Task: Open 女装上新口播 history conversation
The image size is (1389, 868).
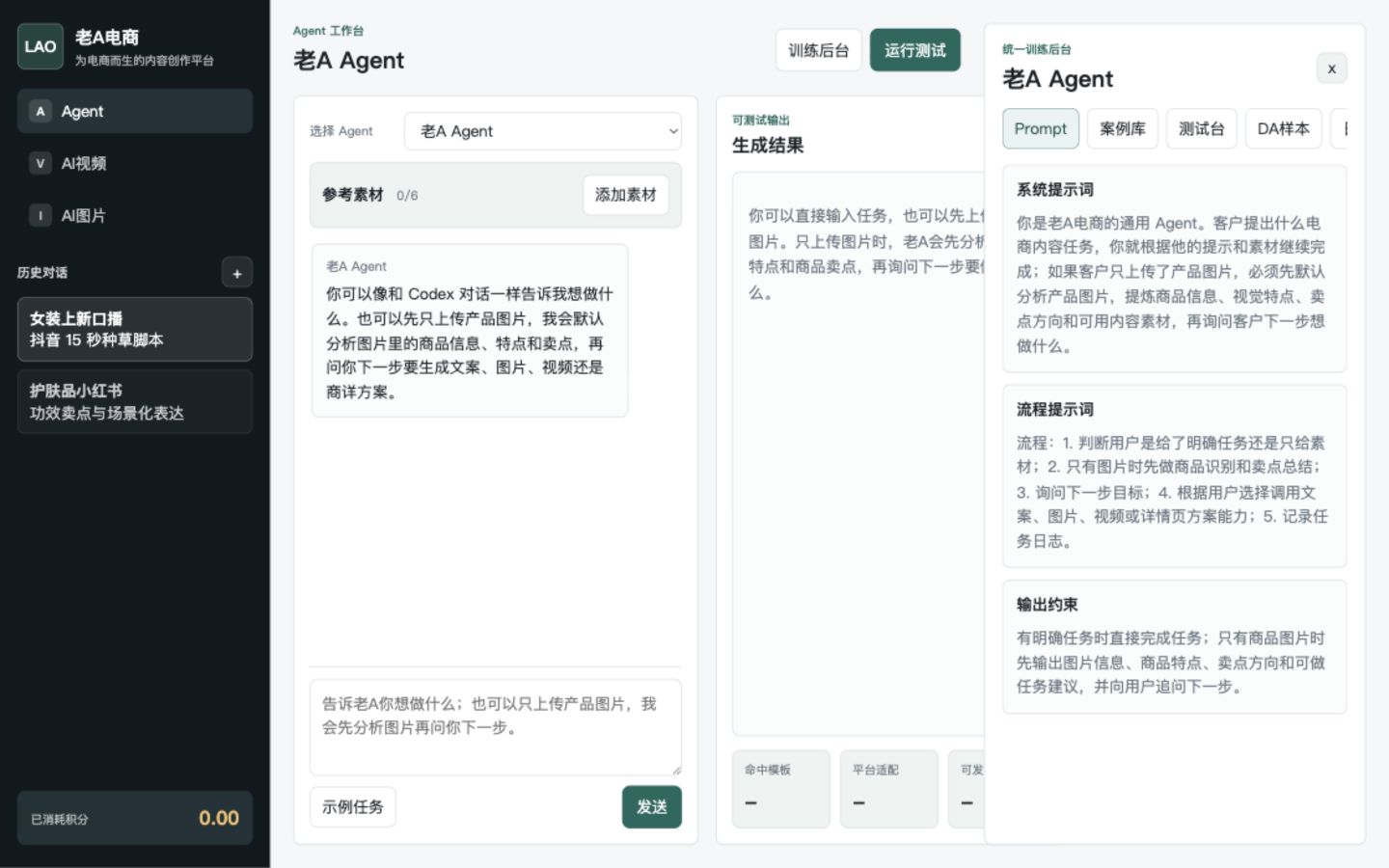Action: (x=135, y=329)
